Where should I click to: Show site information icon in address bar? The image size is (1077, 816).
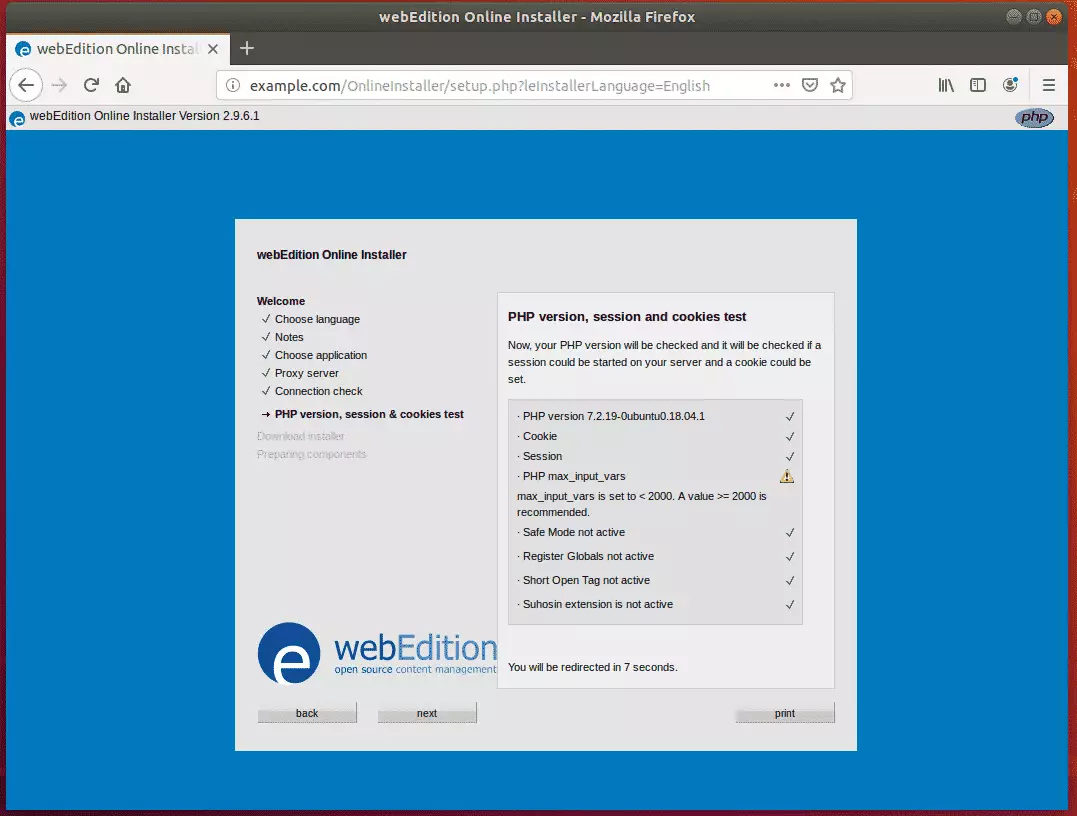(x=234, y=85)
